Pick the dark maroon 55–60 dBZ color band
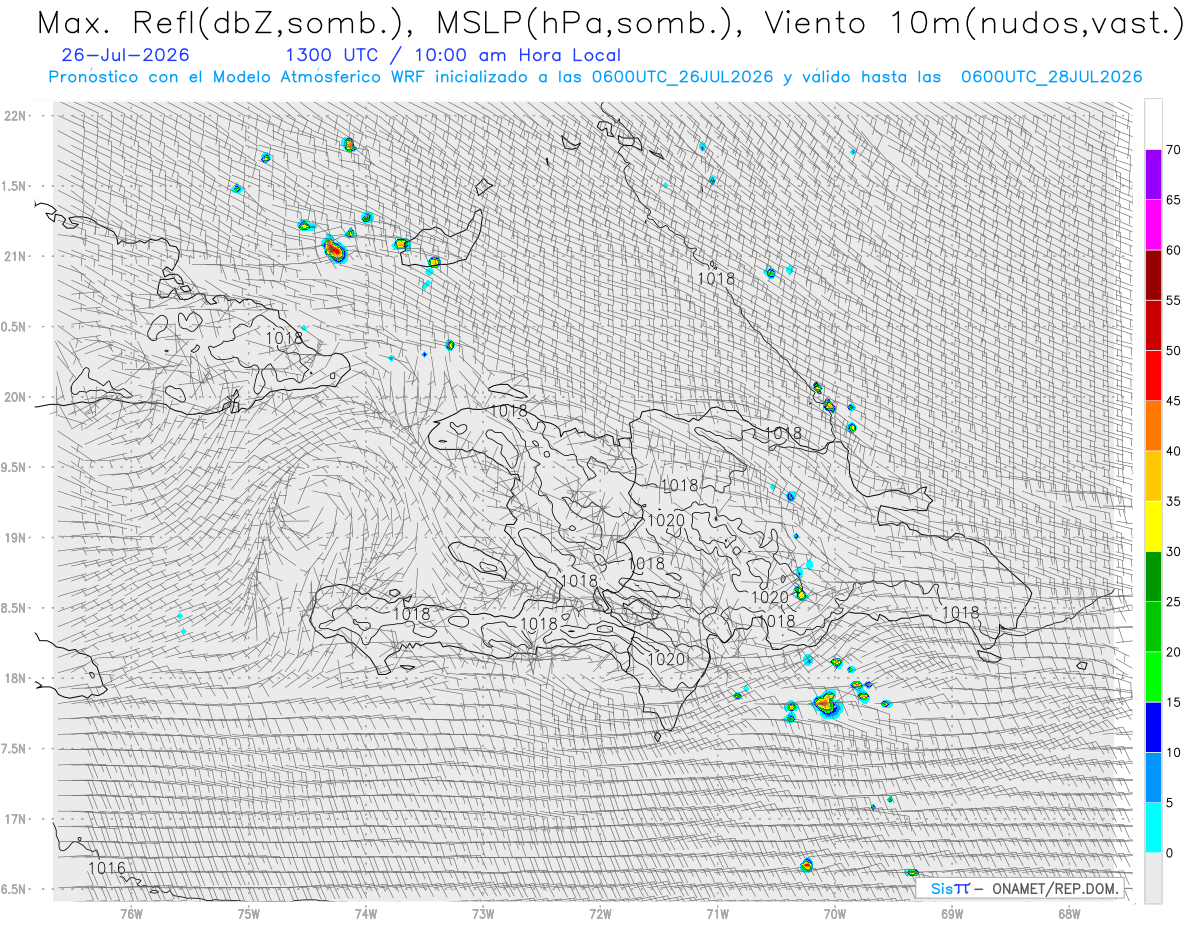 pyautogui.click(x=1153, y=275)
